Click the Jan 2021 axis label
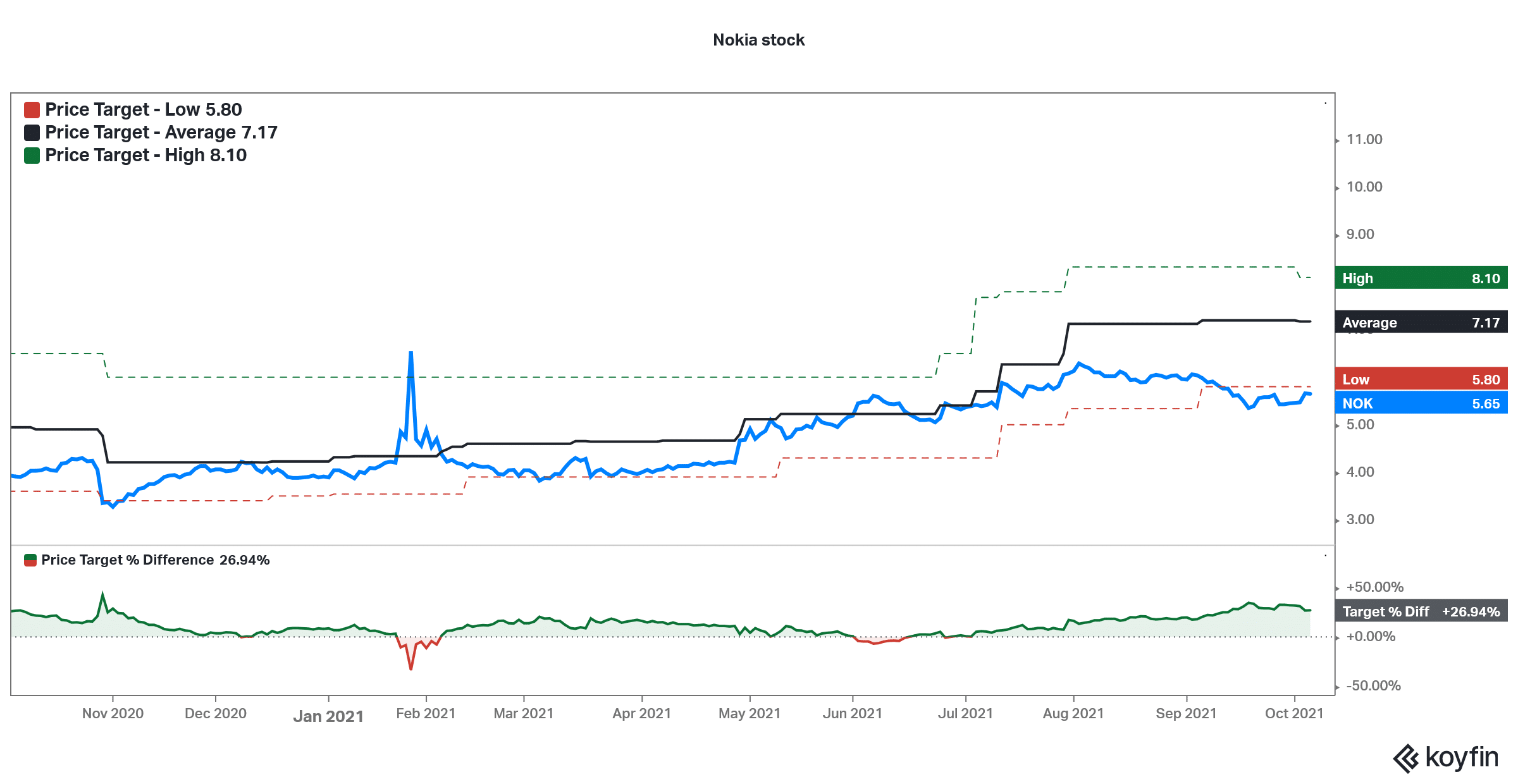This screenshot has height=784, width=1518. [328, 716]
